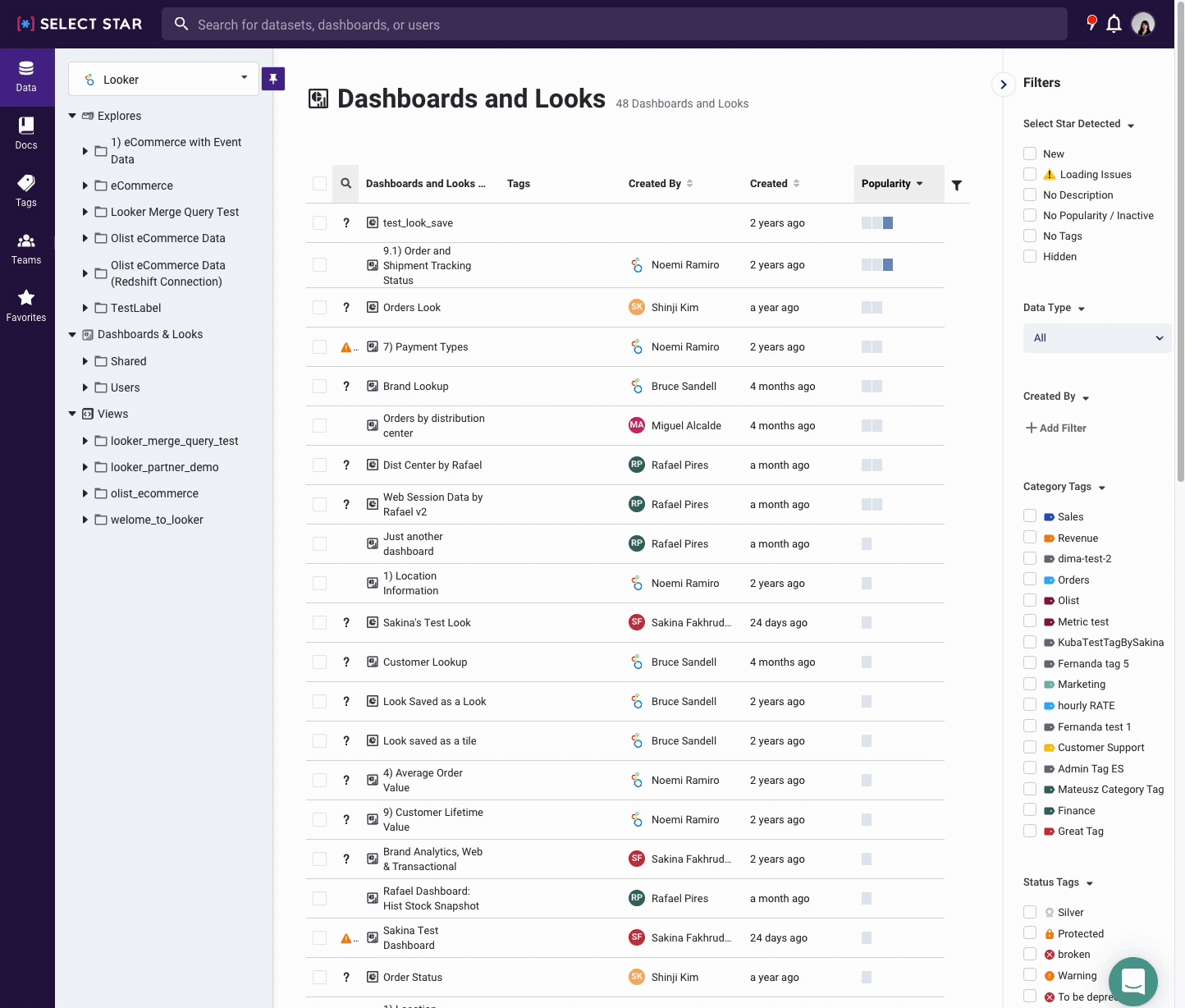The height and width of the screenshot is (1008, 1185).
Task: Expand the eCommerce explore folder
Action: pos(85,186)
